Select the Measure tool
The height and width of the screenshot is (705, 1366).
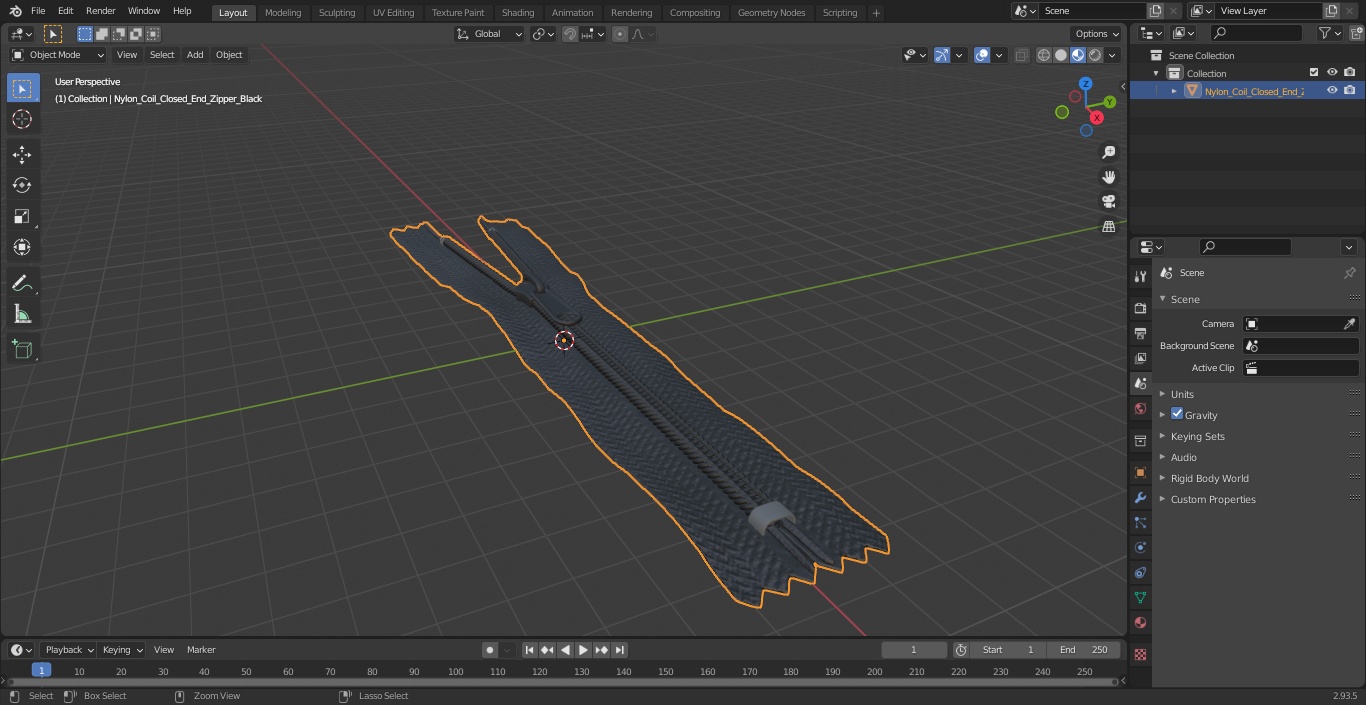tap(22, 315)
